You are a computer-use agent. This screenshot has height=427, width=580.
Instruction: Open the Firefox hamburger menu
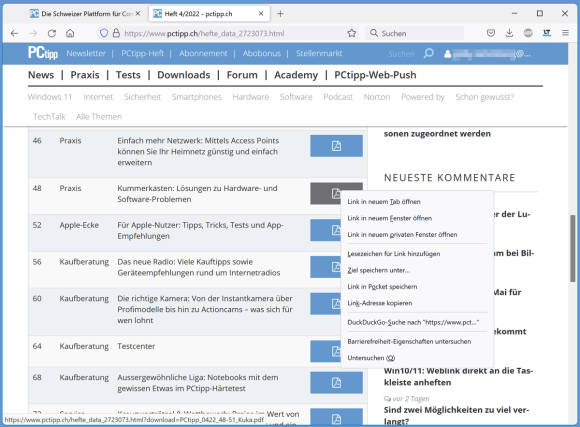pyautogui.click(x=565, y=33)
